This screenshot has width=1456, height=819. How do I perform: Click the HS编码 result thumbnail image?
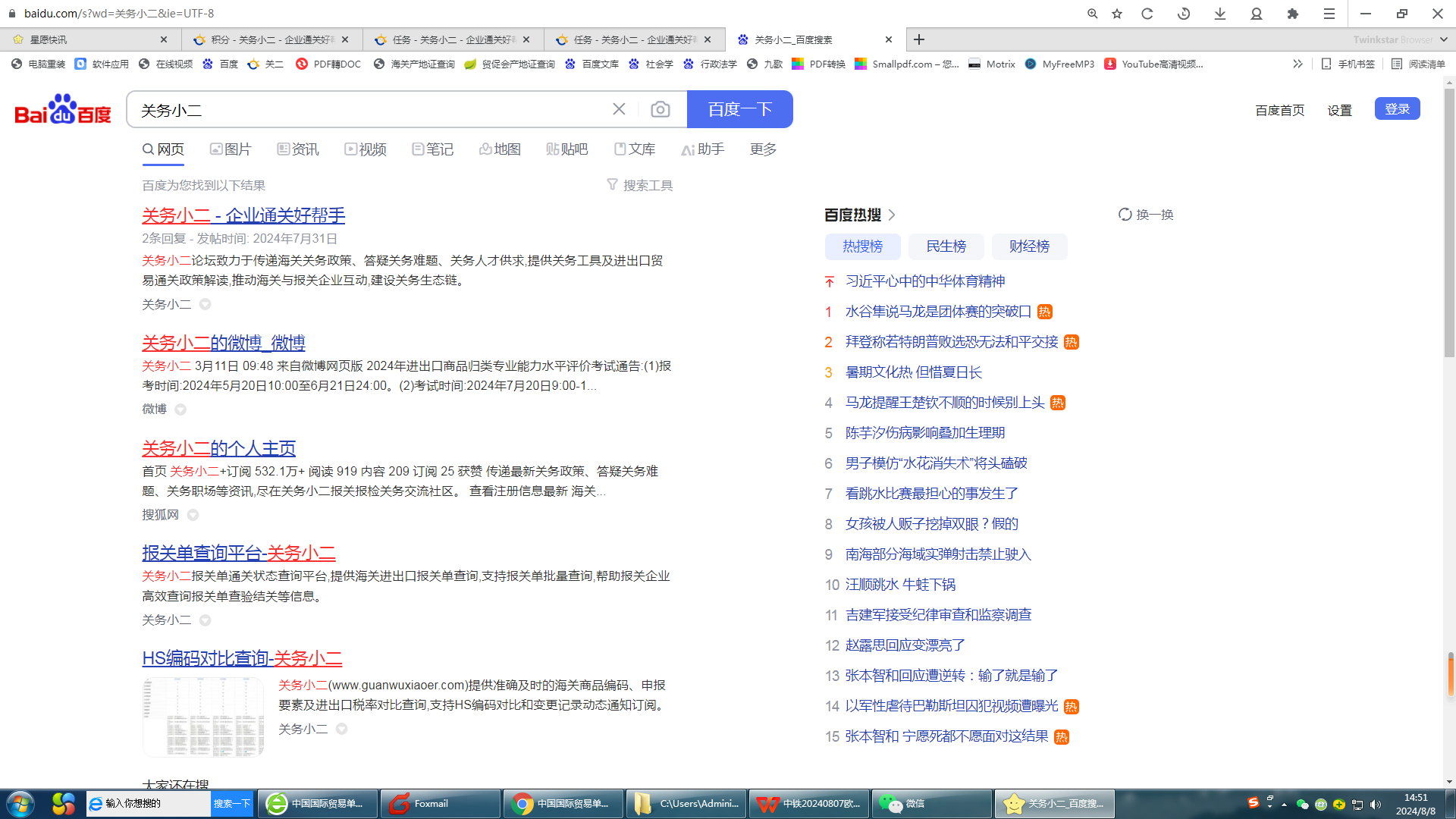202,717
